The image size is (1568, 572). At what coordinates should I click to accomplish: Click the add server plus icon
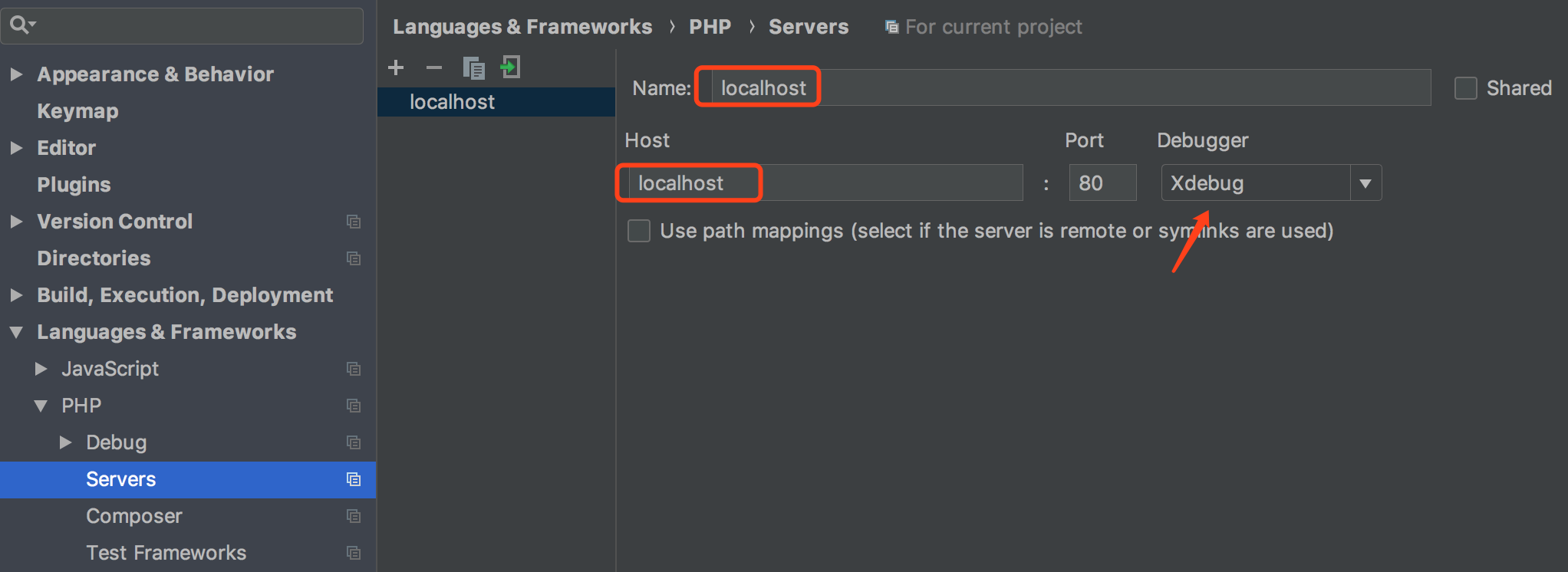coord(396,68)
